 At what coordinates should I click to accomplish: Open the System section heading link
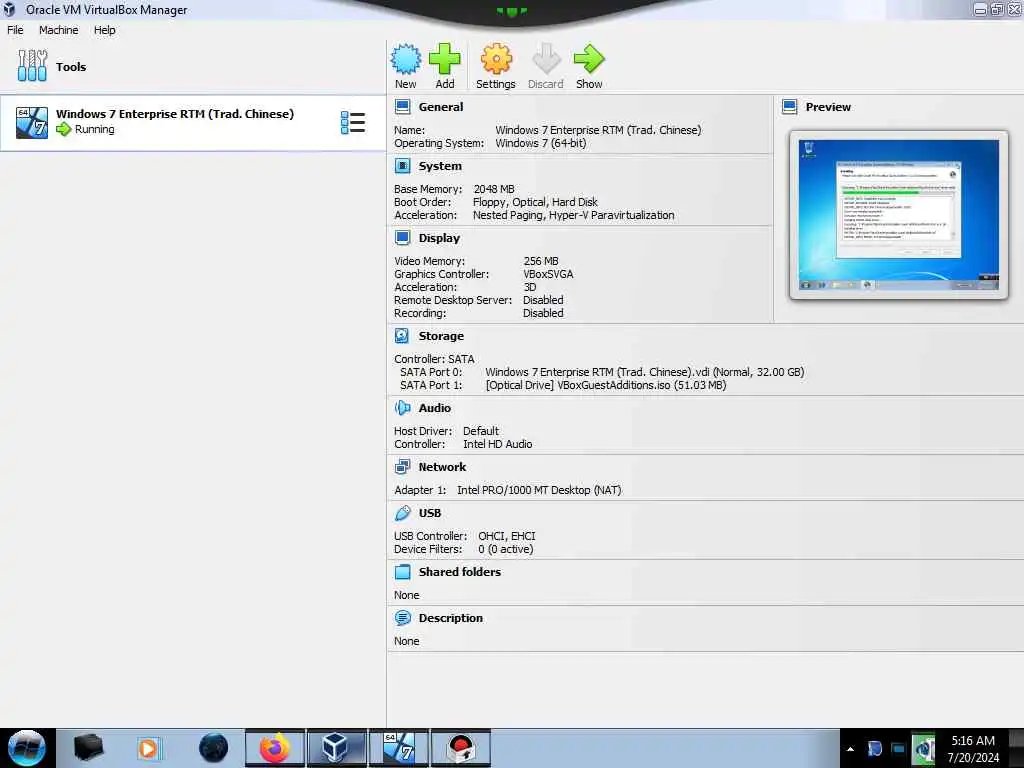pos(440,166)
